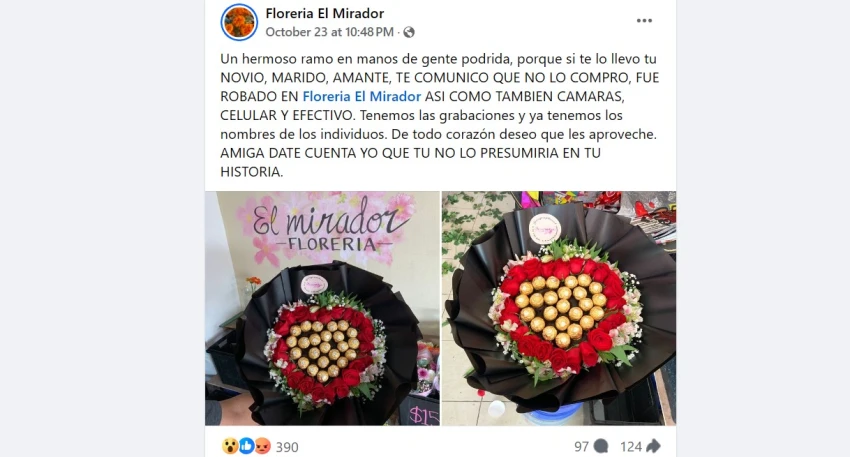Viewport: 850px width, 457px height.
Task: Follow the blue Floreria El Mirador mention link
Action: coord(362,96)
